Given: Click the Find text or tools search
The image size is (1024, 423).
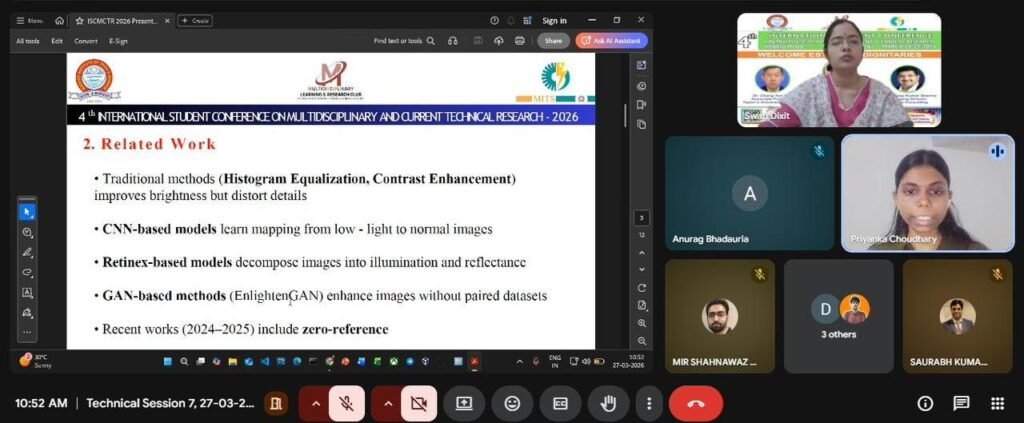Looking at the screenshot, I should click(404, 41).
